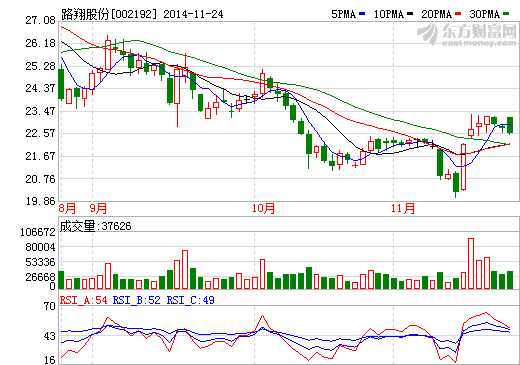Click the 20PMA legend label

click(x=437, y=14)
